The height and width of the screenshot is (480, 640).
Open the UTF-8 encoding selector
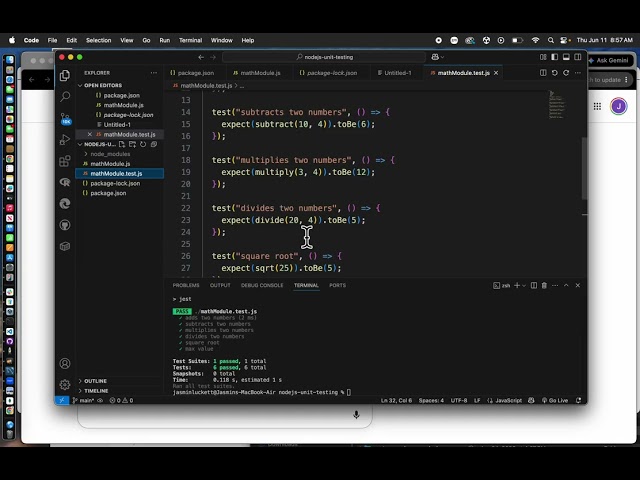[459, 400]
